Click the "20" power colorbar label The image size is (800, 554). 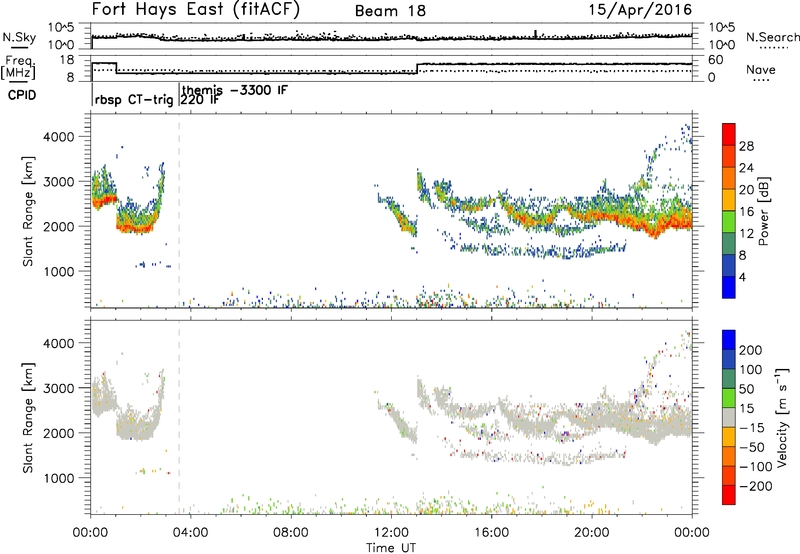(746, 190)
